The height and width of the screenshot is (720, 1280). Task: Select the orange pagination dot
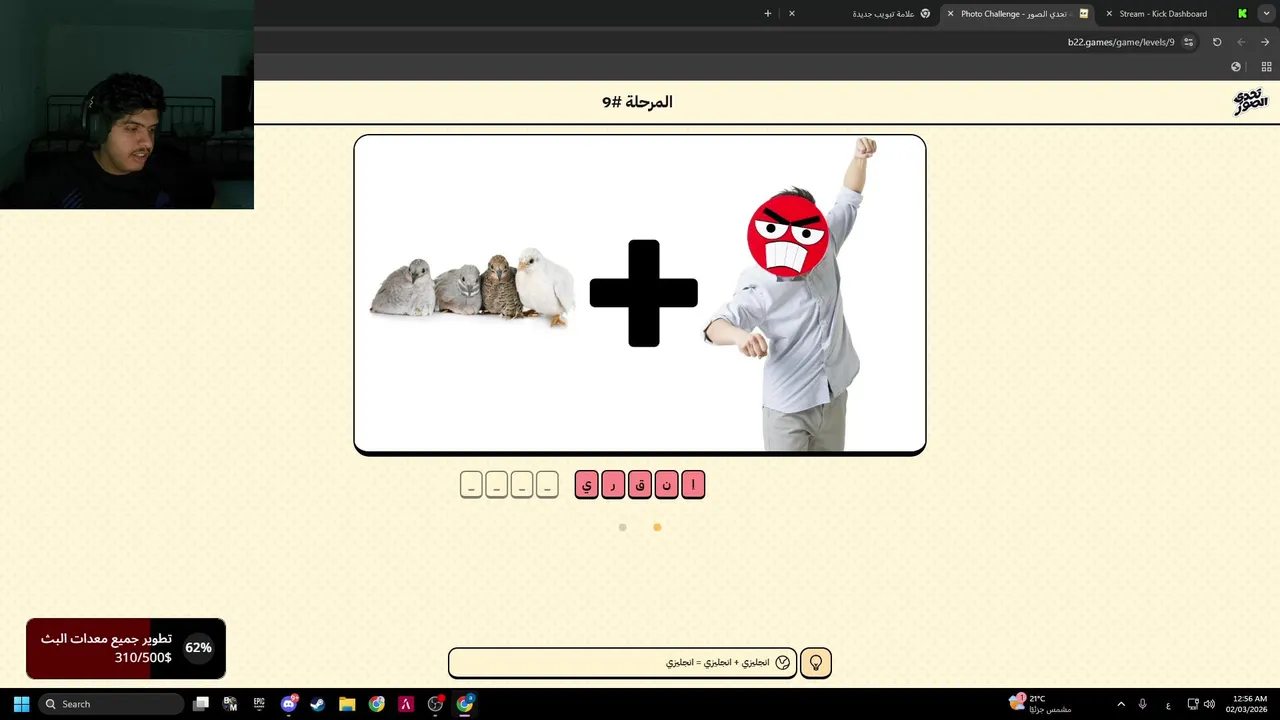(657, 527)
